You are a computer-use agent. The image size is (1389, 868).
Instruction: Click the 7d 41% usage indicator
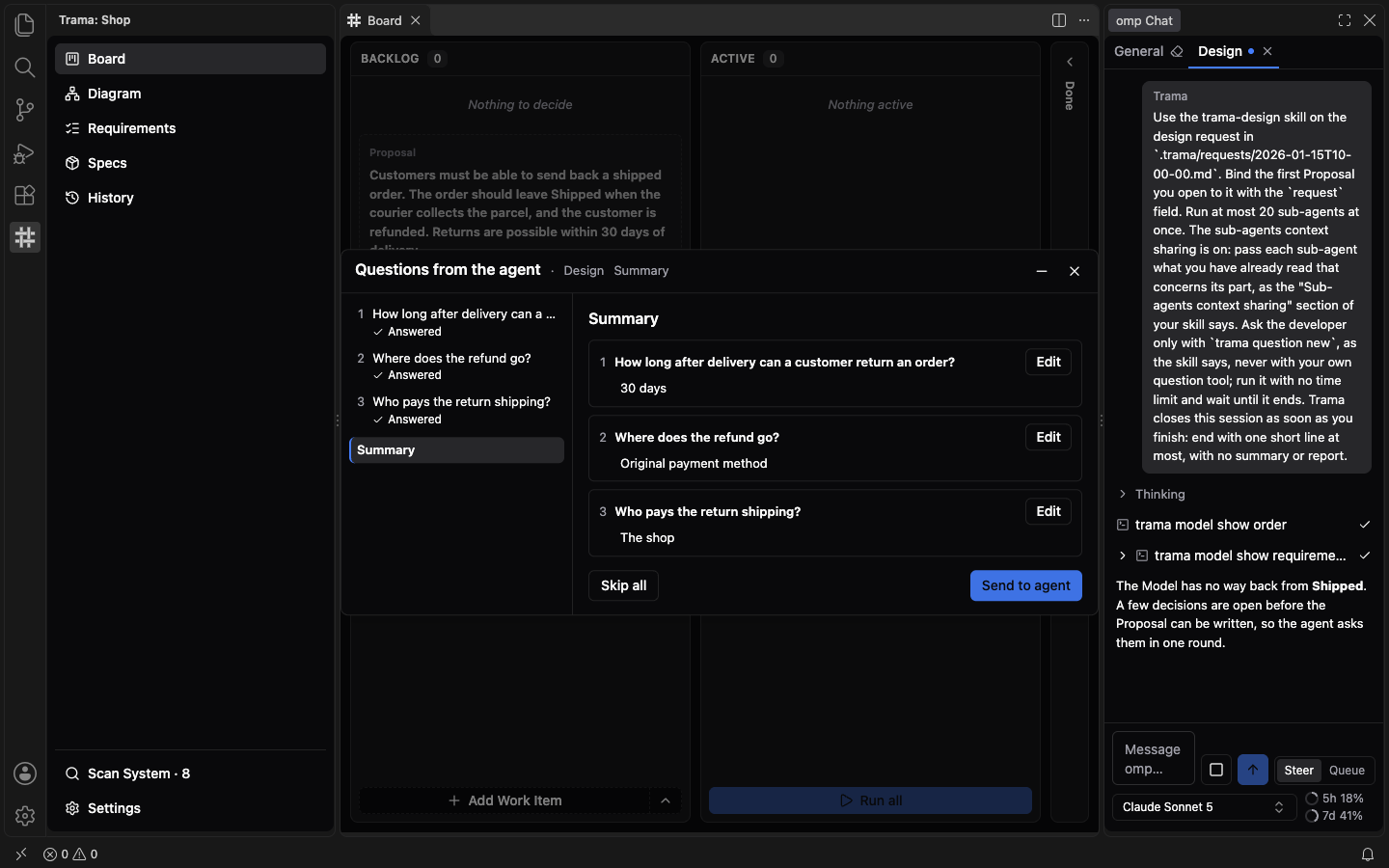point(1335,816)
